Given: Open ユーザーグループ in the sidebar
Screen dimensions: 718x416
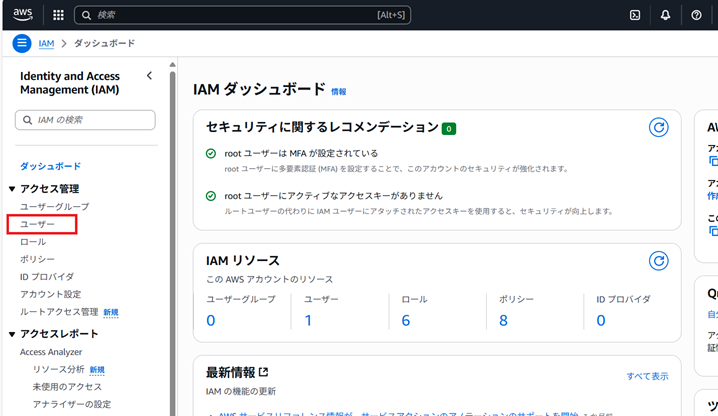Looking at the screenshot, I should click(54, 206).
